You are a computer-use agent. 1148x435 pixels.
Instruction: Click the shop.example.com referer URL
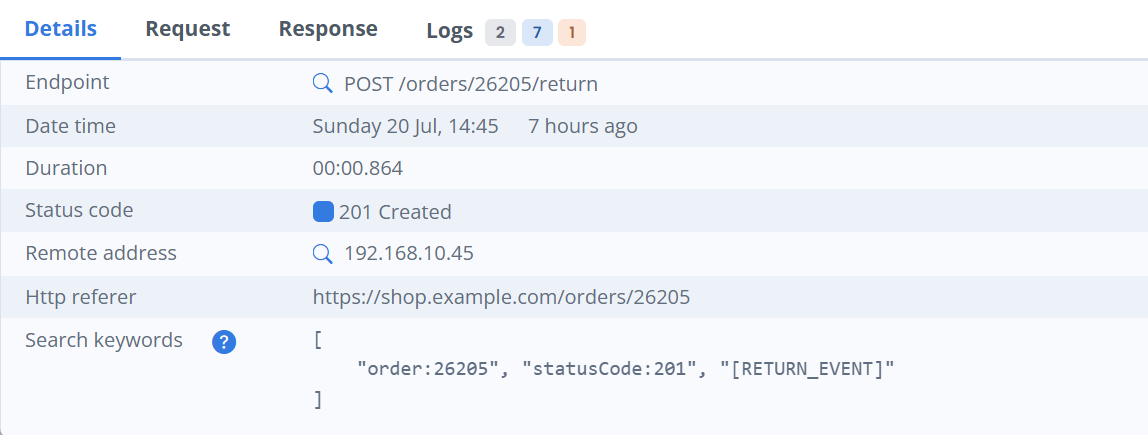pyautogui.click(x=501, y=297)
